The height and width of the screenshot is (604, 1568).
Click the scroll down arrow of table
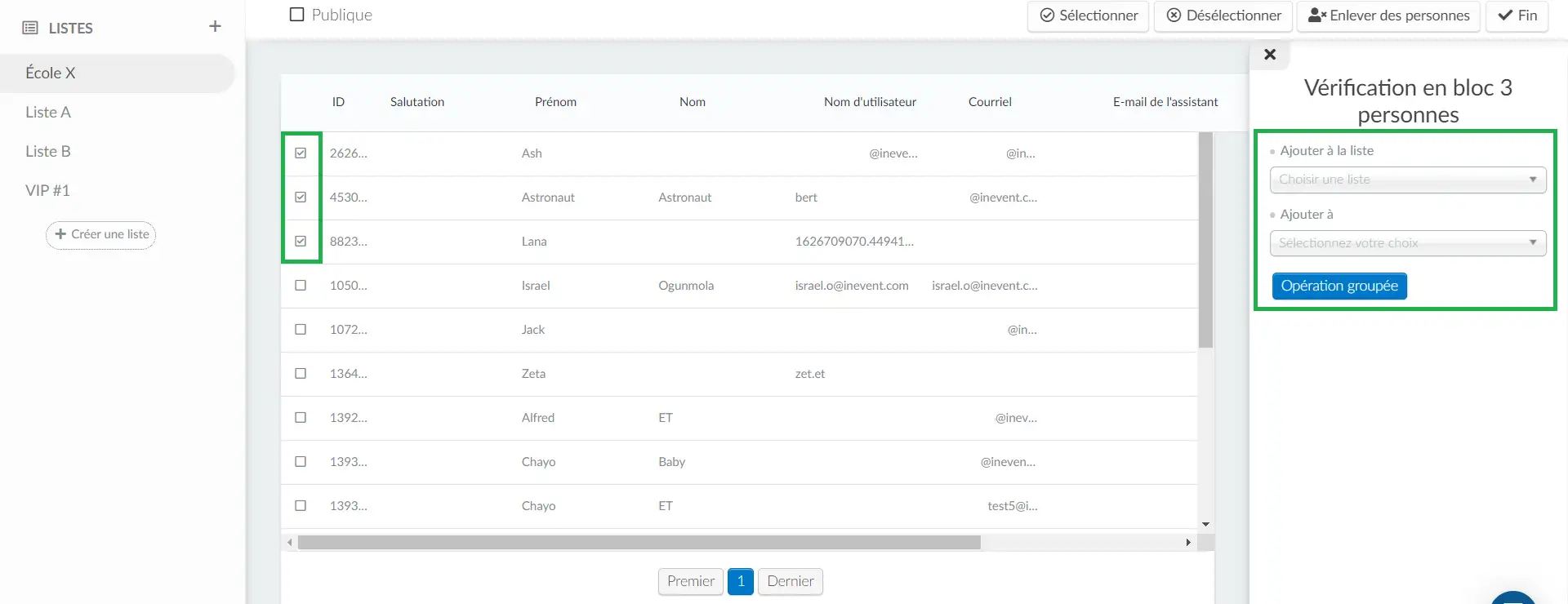(x=1205, y=525)
